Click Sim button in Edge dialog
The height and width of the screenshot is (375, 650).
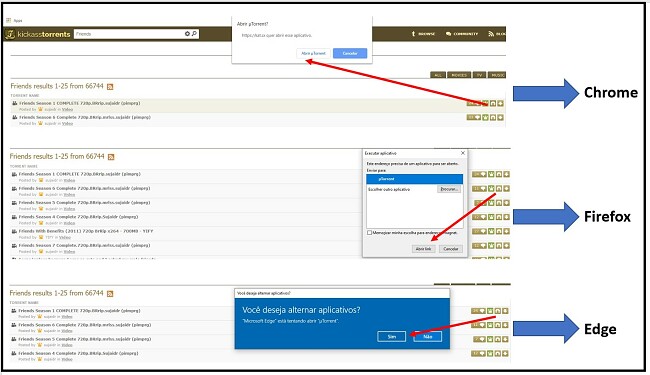pyautogui.click(x=391, y=336)
